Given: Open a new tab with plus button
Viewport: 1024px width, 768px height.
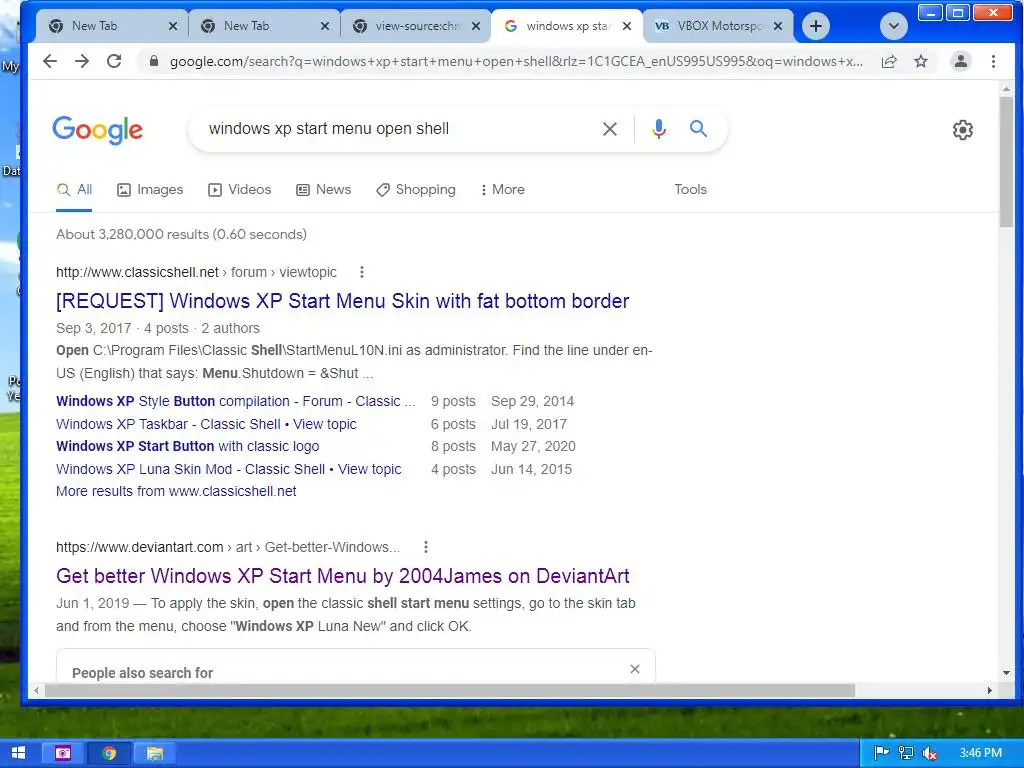Looking at the screenshot, I should pyautogui.click(x=816, y=26).
